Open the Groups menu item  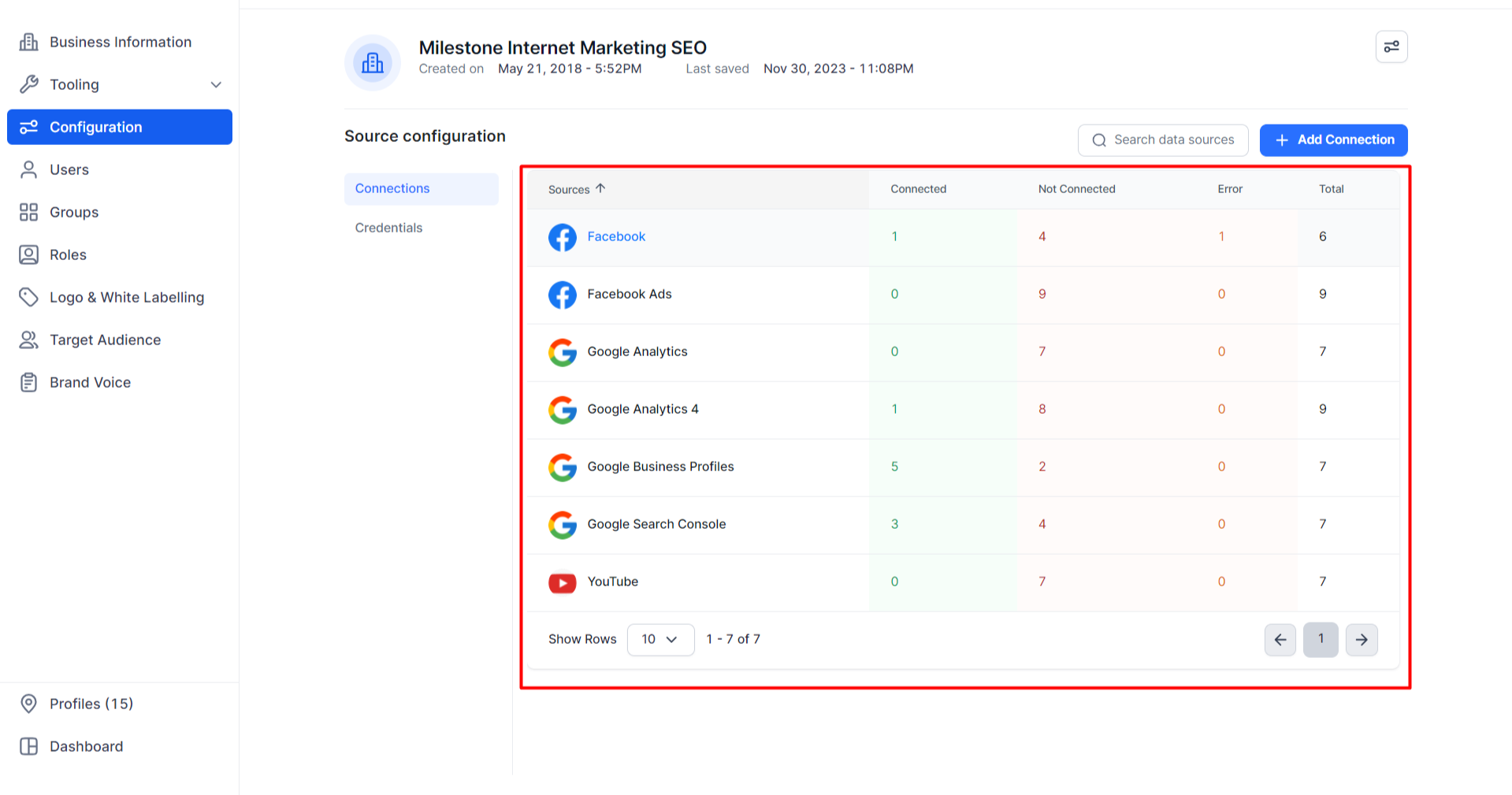click(x=120, y=212)
